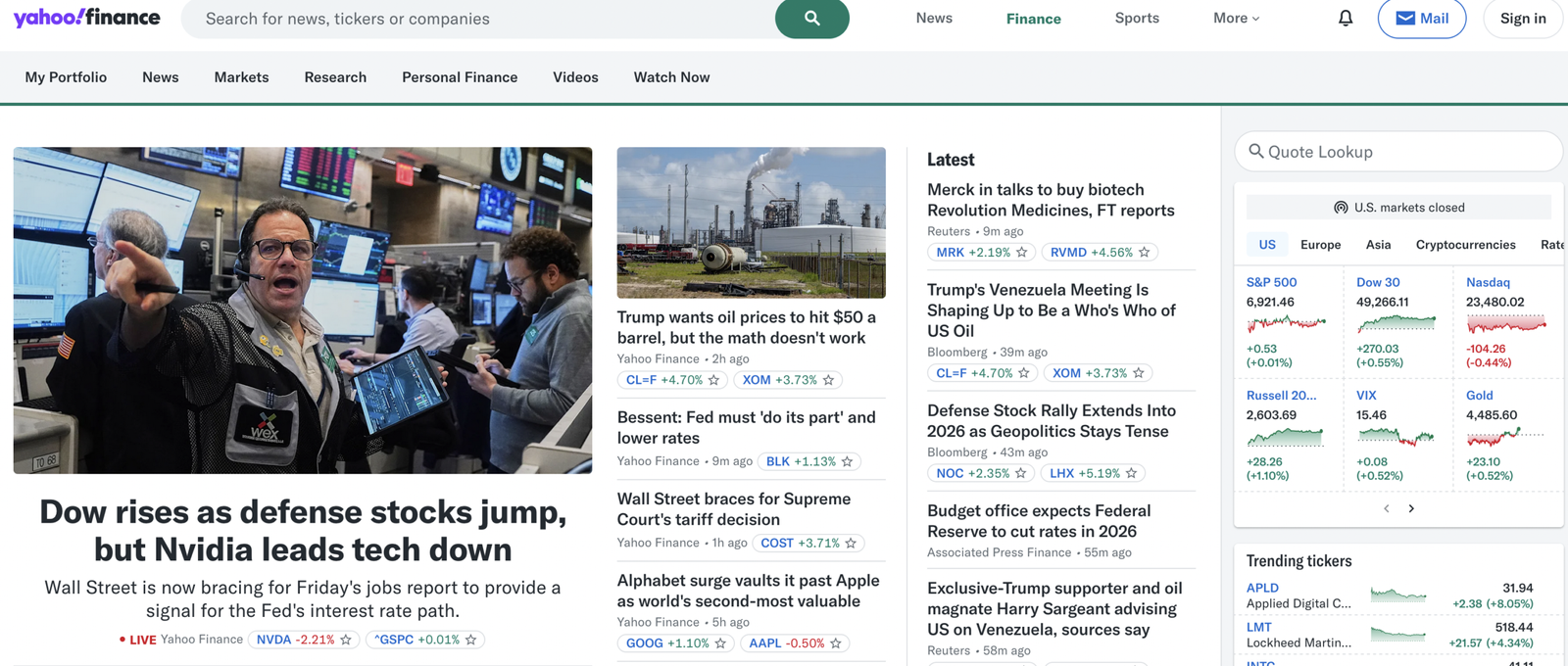Screen dimensions: 1568x666
Task: Show previous page of market tiles
Action: (1387, 508)
